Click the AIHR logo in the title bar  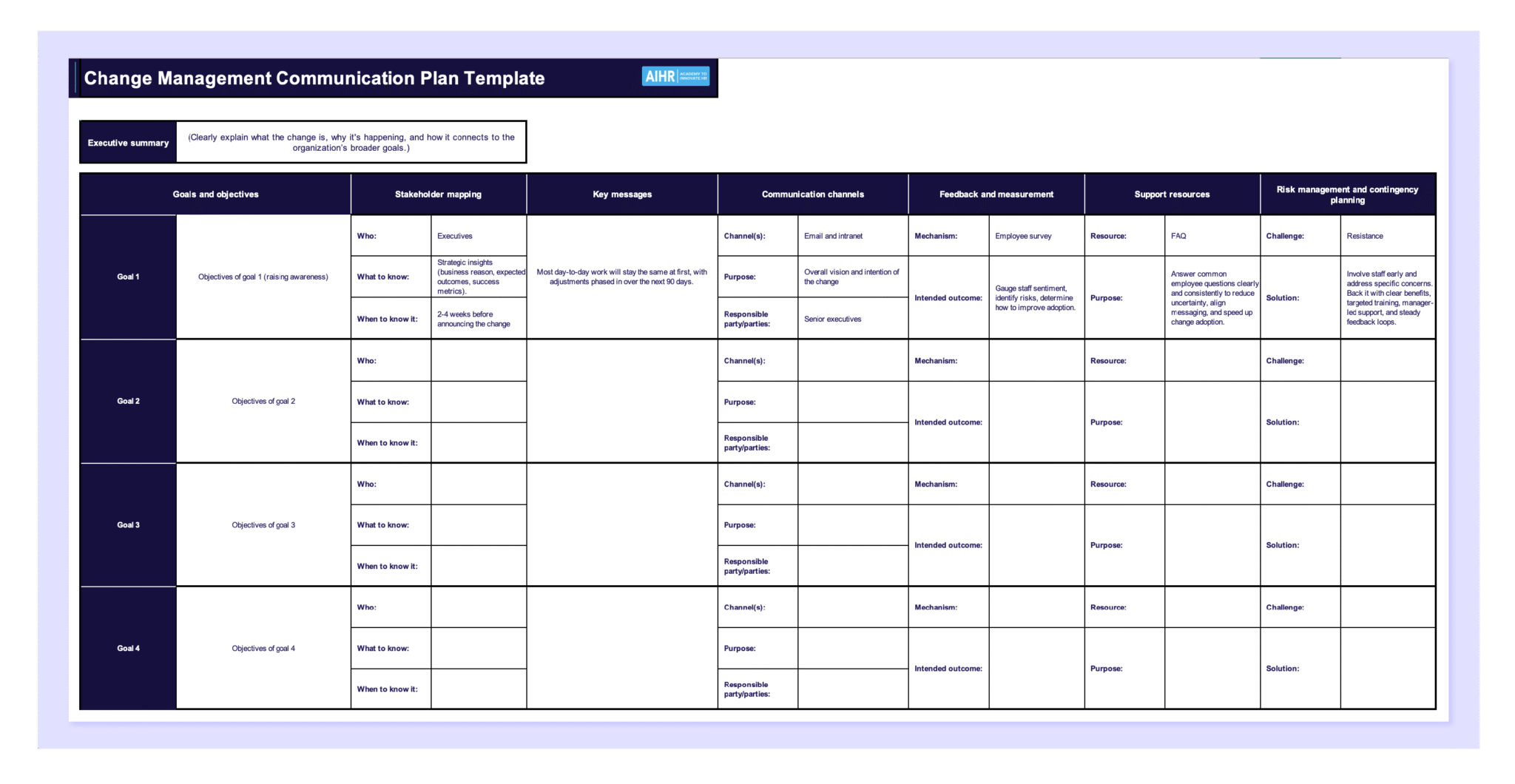(675, 76)
